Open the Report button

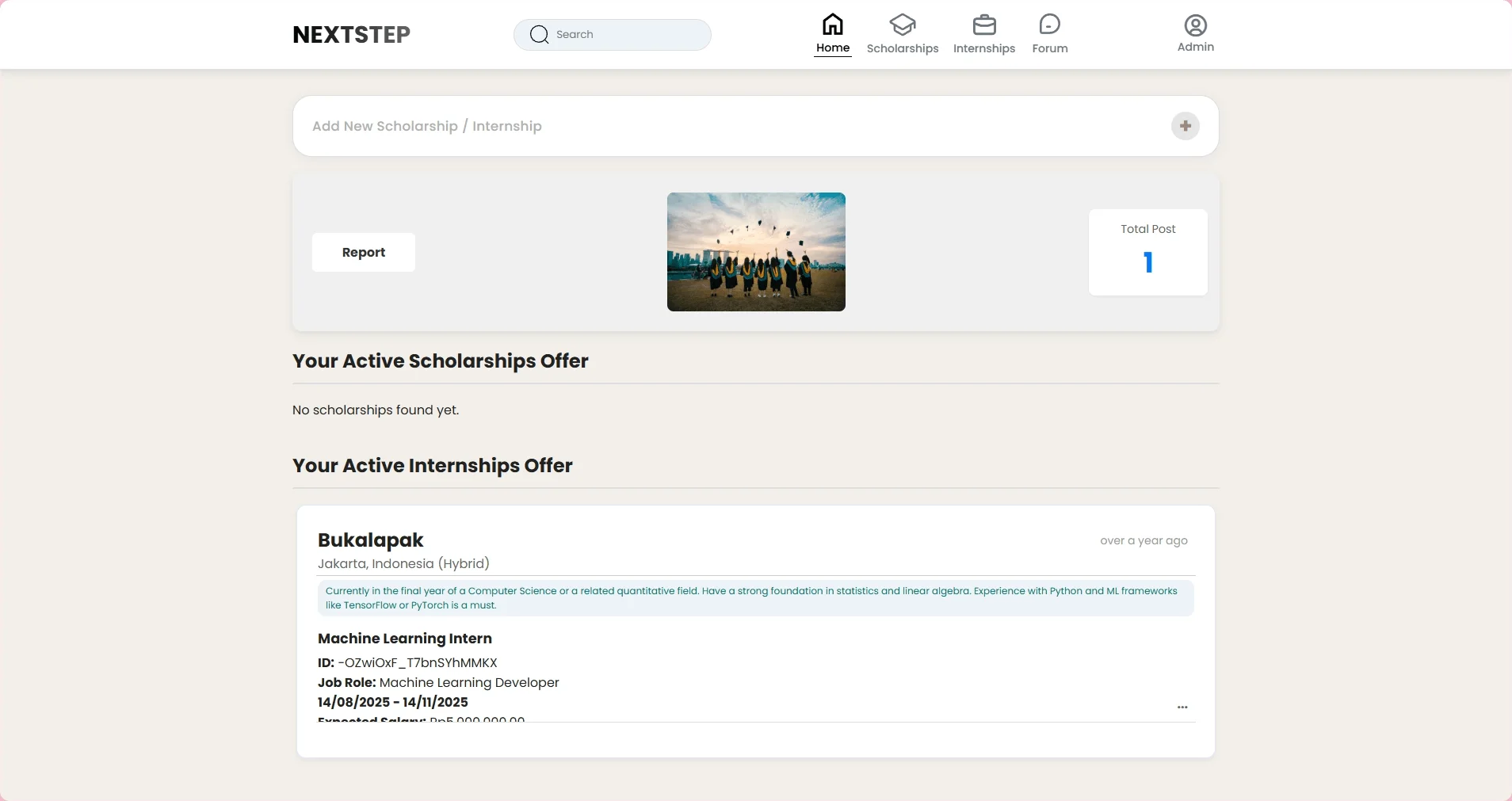coord(364,252)
